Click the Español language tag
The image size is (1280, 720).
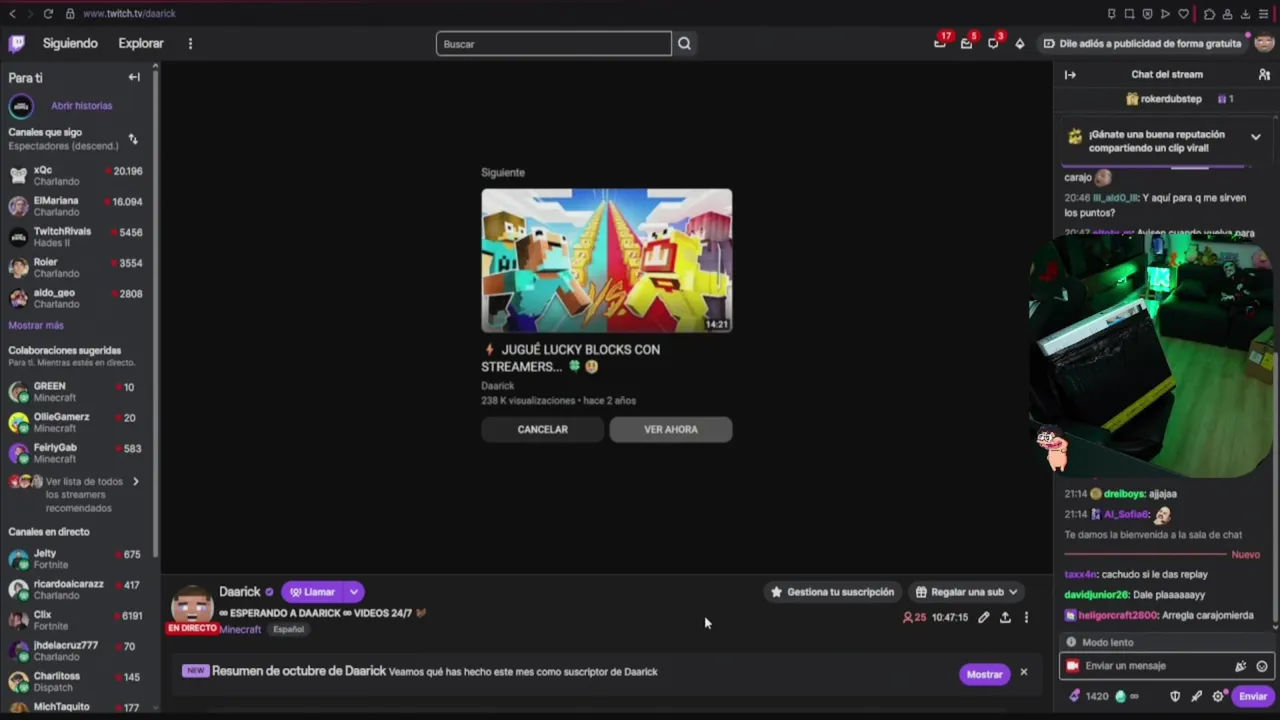pyautogui.click(x=288, y=629)
